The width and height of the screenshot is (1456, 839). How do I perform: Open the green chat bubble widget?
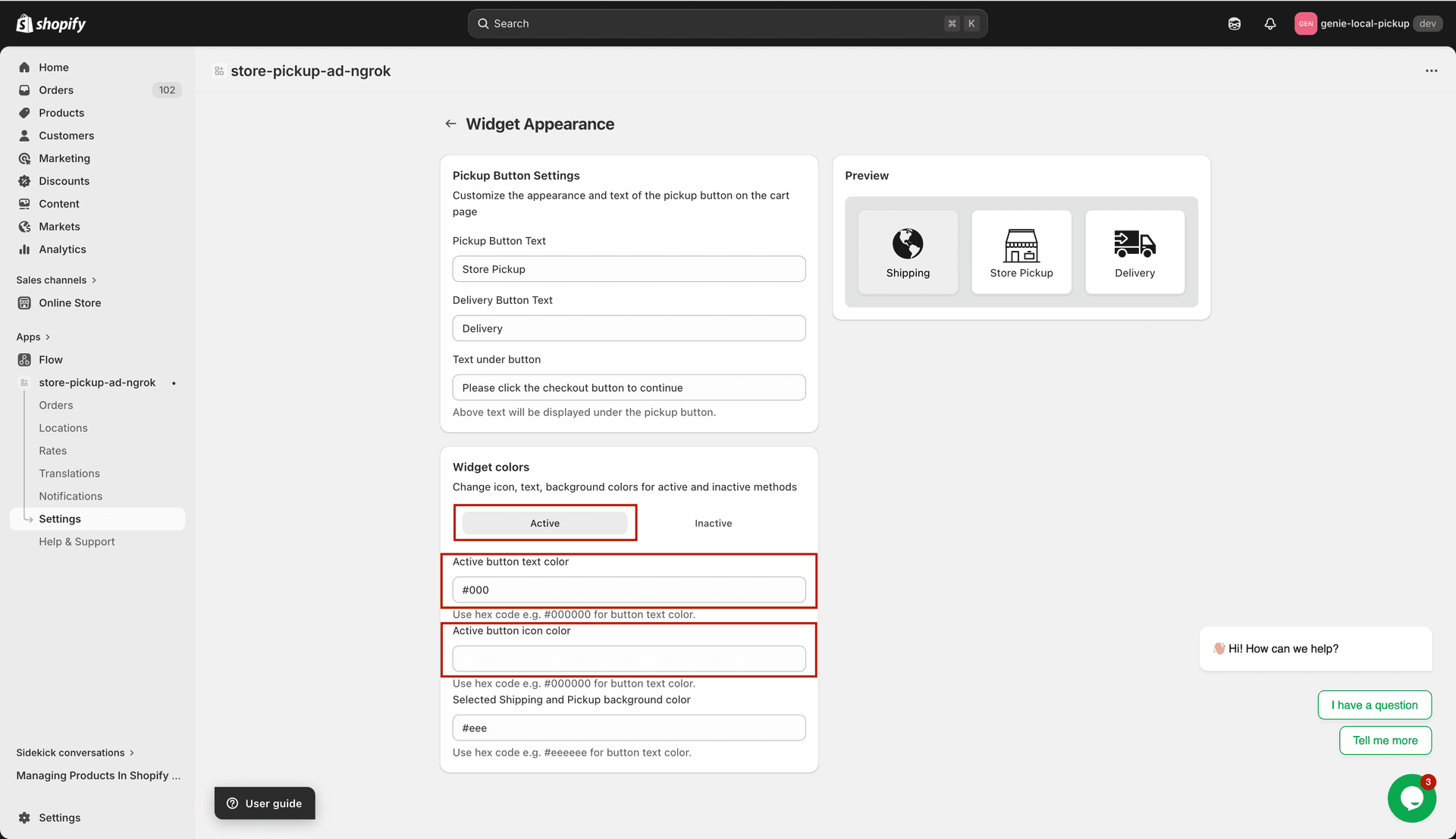pyautogui.click(x=1411, y=798)
